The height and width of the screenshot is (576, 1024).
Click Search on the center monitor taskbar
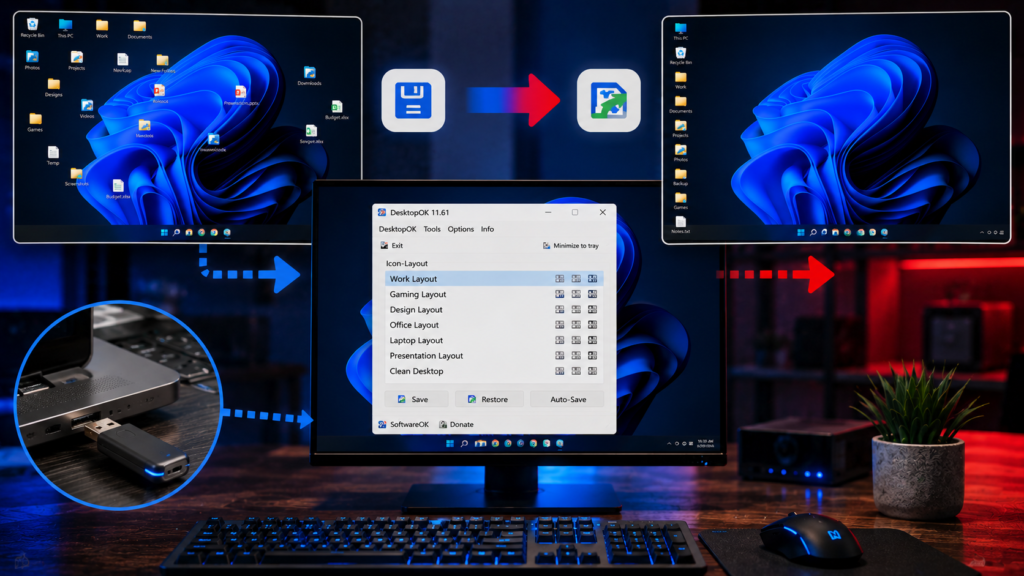click(x=464, y=443)
